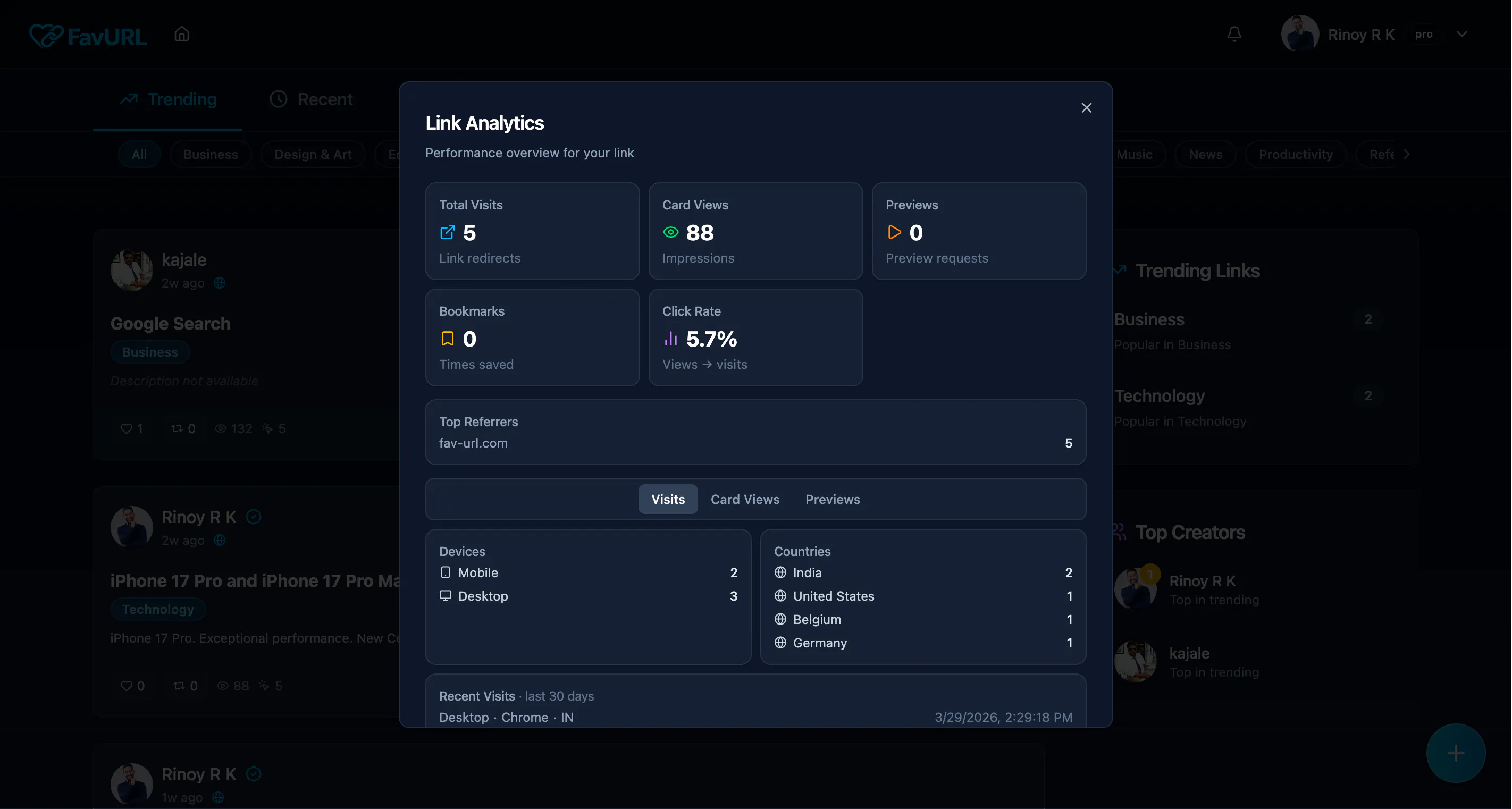Screen dimensions: 1512x809
Task: Select the All category filter
Action: coord(139,154)
